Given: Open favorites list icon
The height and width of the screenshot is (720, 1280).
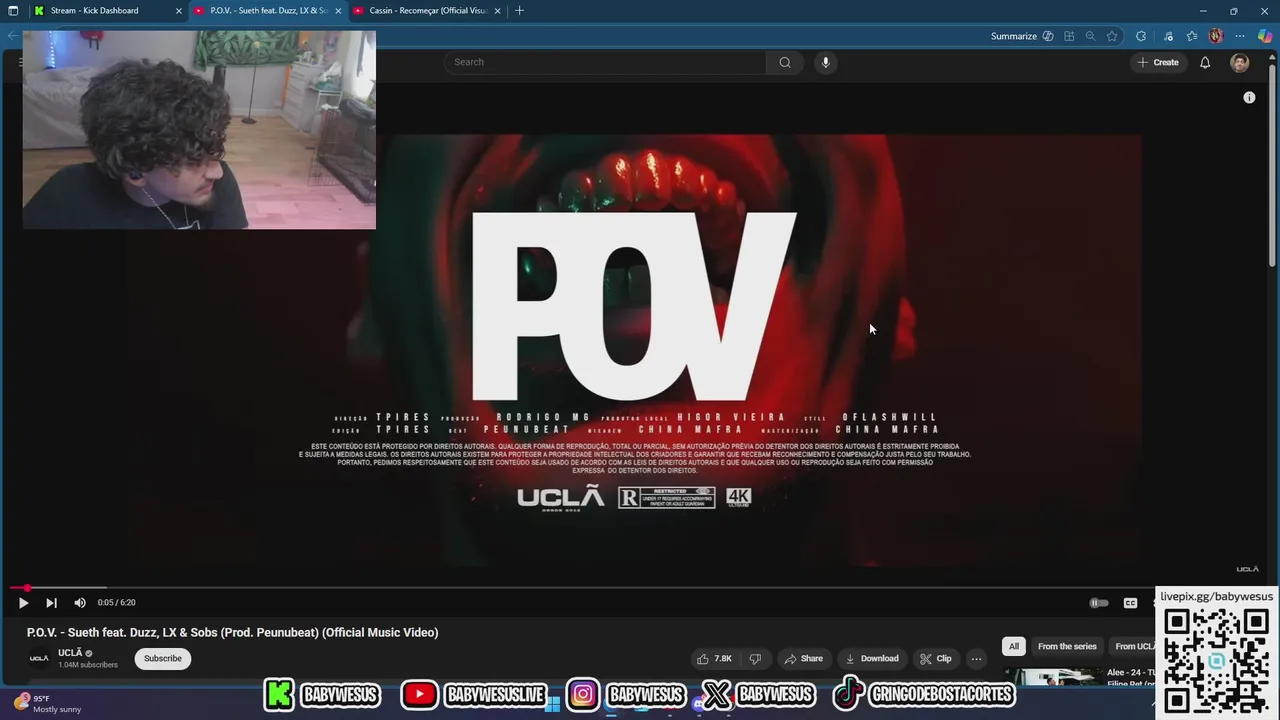Looking at the screenshot, I should click(x=1192, y=36).
